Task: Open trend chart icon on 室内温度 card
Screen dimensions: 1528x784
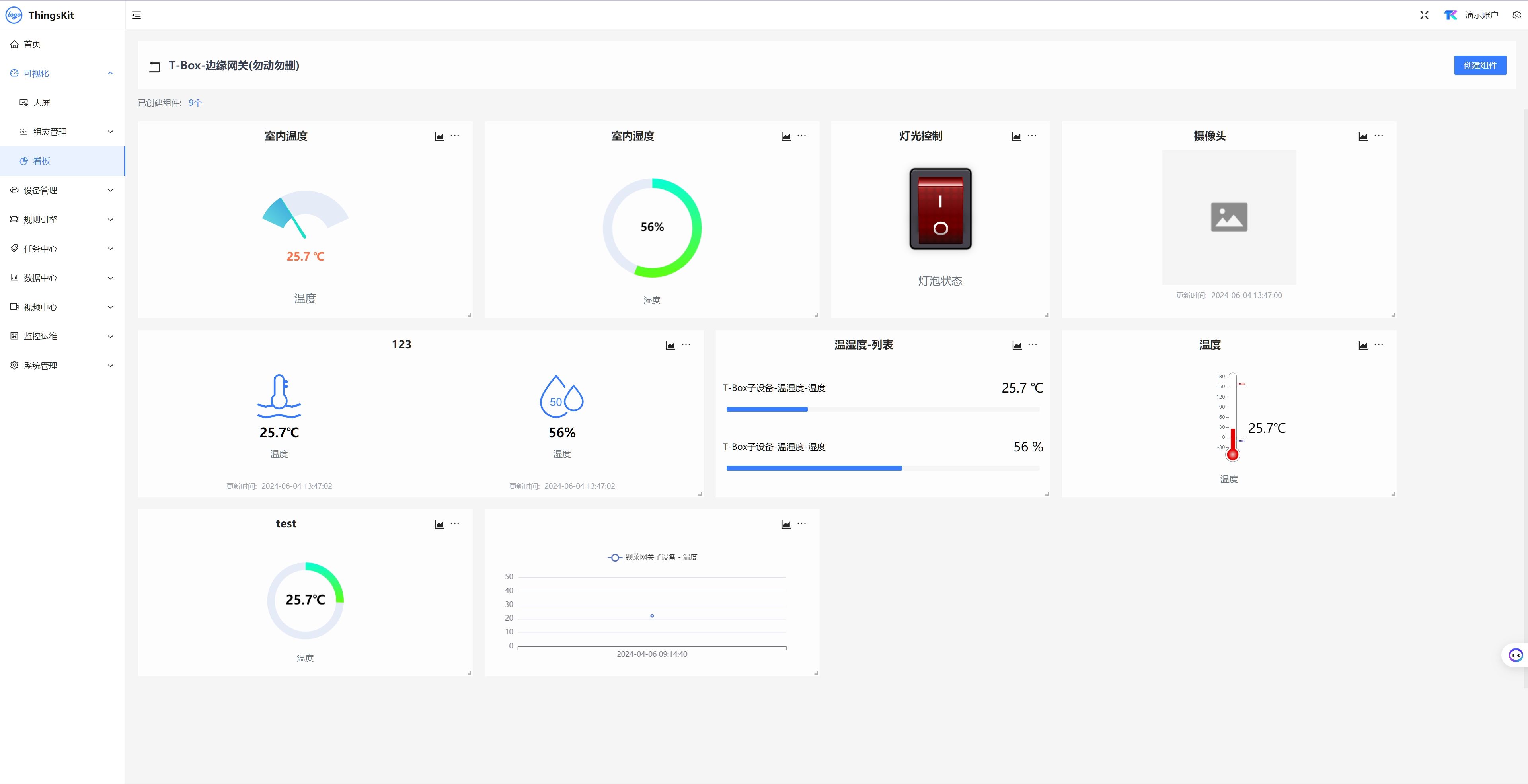Action: [x=439, y=136]
